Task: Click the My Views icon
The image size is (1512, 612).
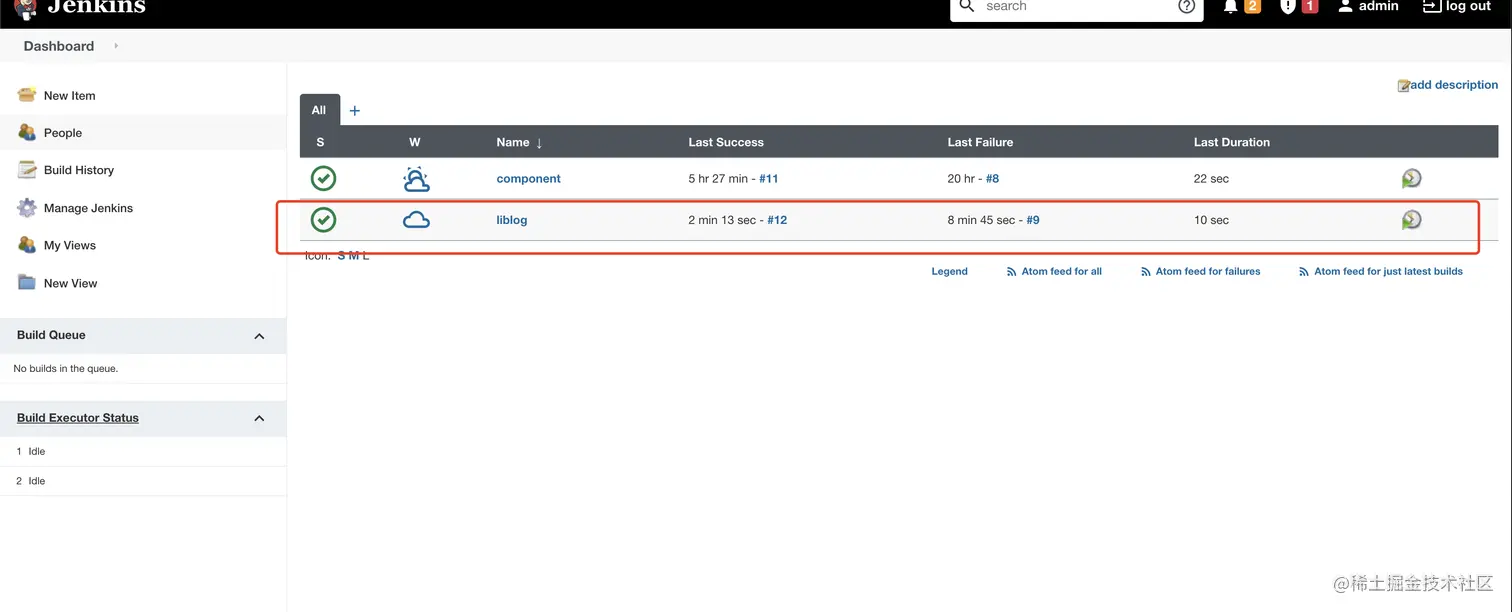Action: pyautogui.click(x=27, y=245)
